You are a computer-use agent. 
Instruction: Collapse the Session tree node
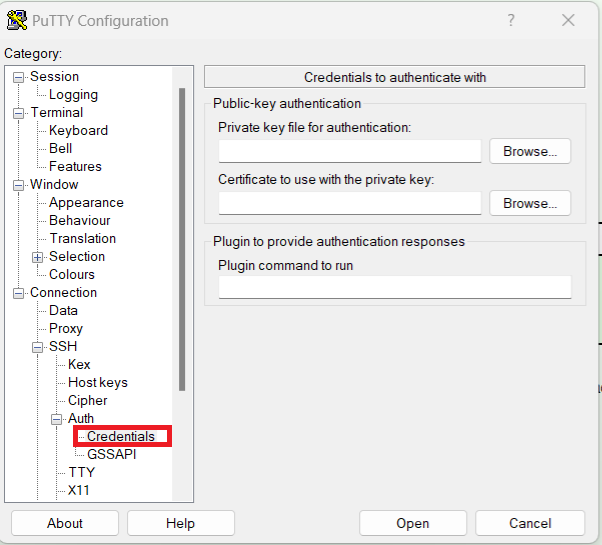pos(19,77)
